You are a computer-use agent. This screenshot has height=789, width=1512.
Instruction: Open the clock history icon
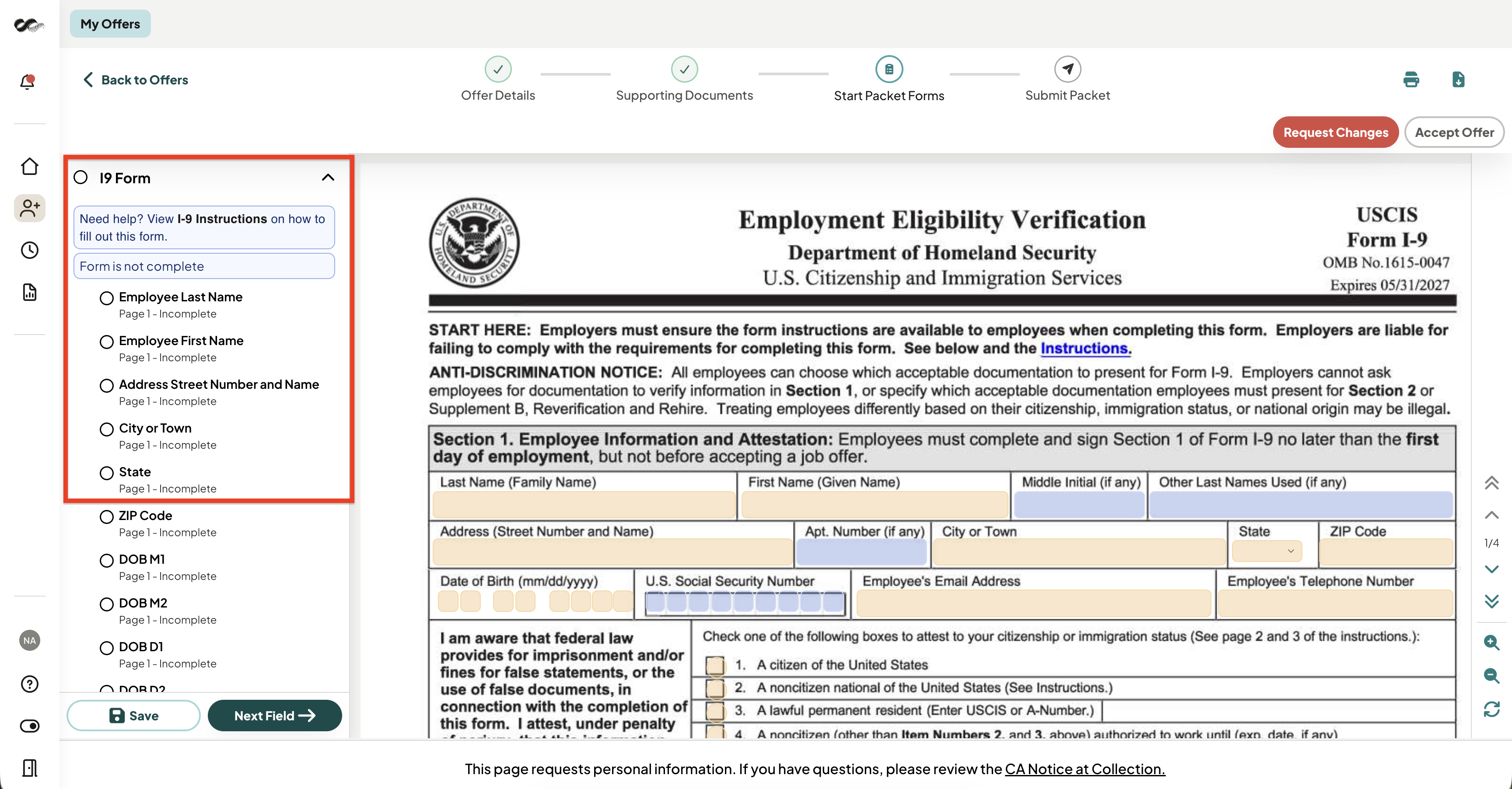tap(29, 251)
